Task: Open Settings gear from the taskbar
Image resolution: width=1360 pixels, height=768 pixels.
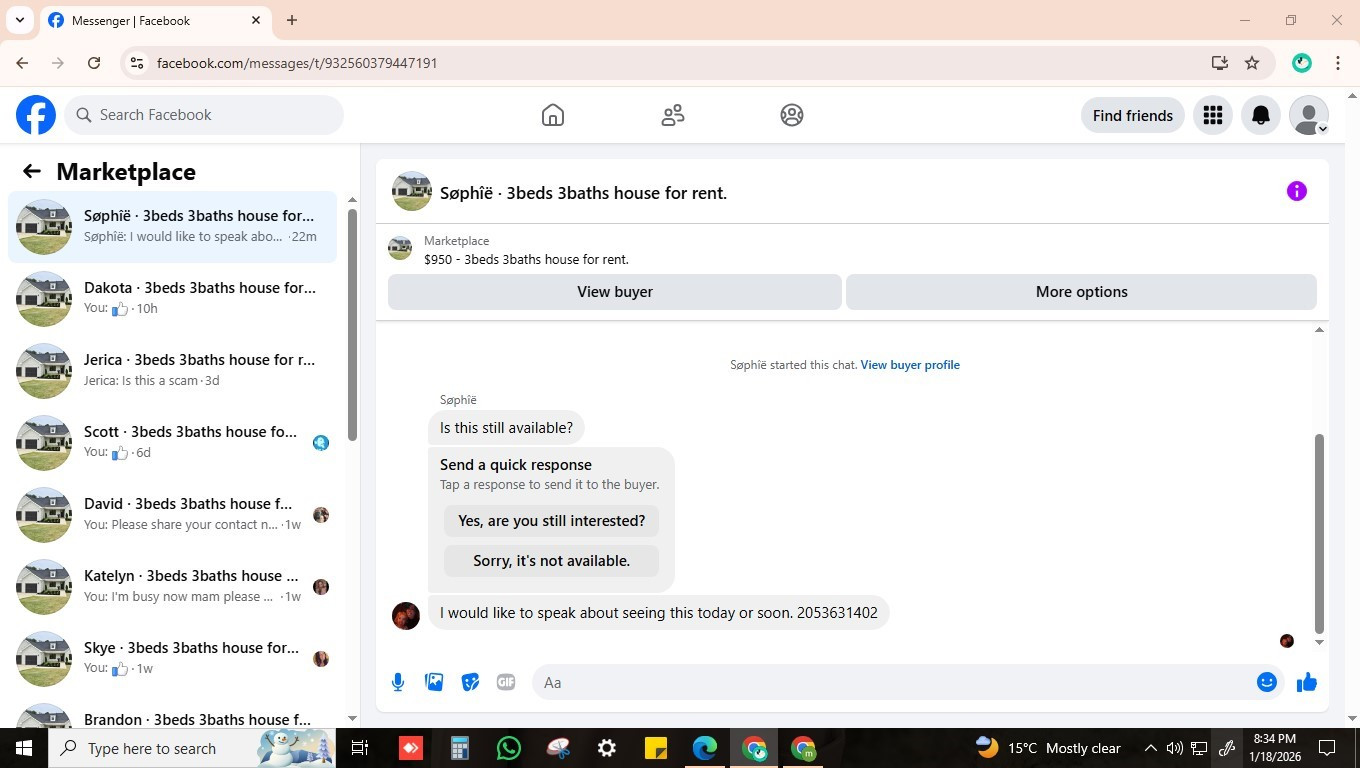Action: coord(607,748)
